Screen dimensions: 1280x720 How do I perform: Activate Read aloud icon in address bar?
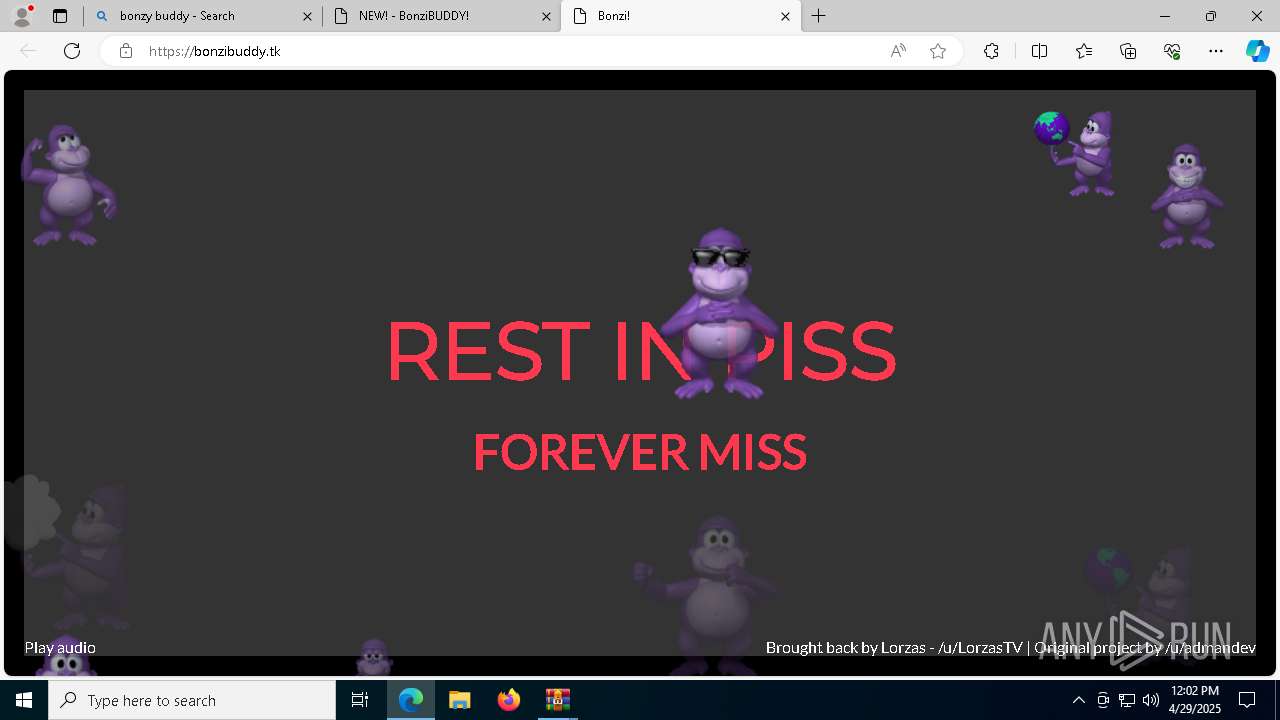[898, 51]
